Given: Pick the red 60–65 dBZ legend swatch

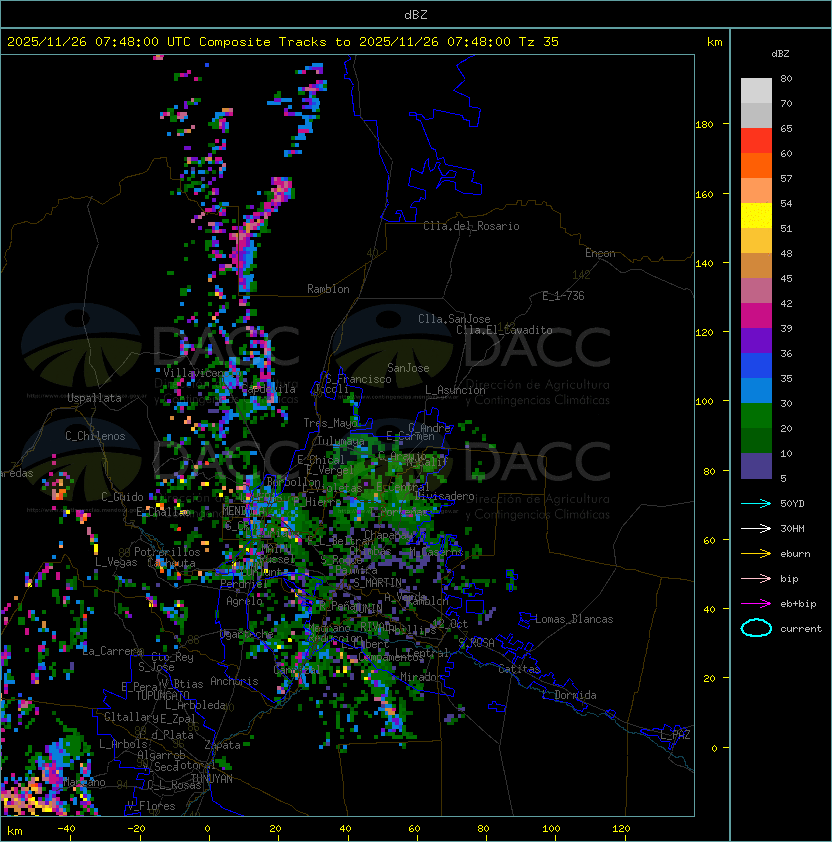Looking at the screenshot, I should coord(756,141).
